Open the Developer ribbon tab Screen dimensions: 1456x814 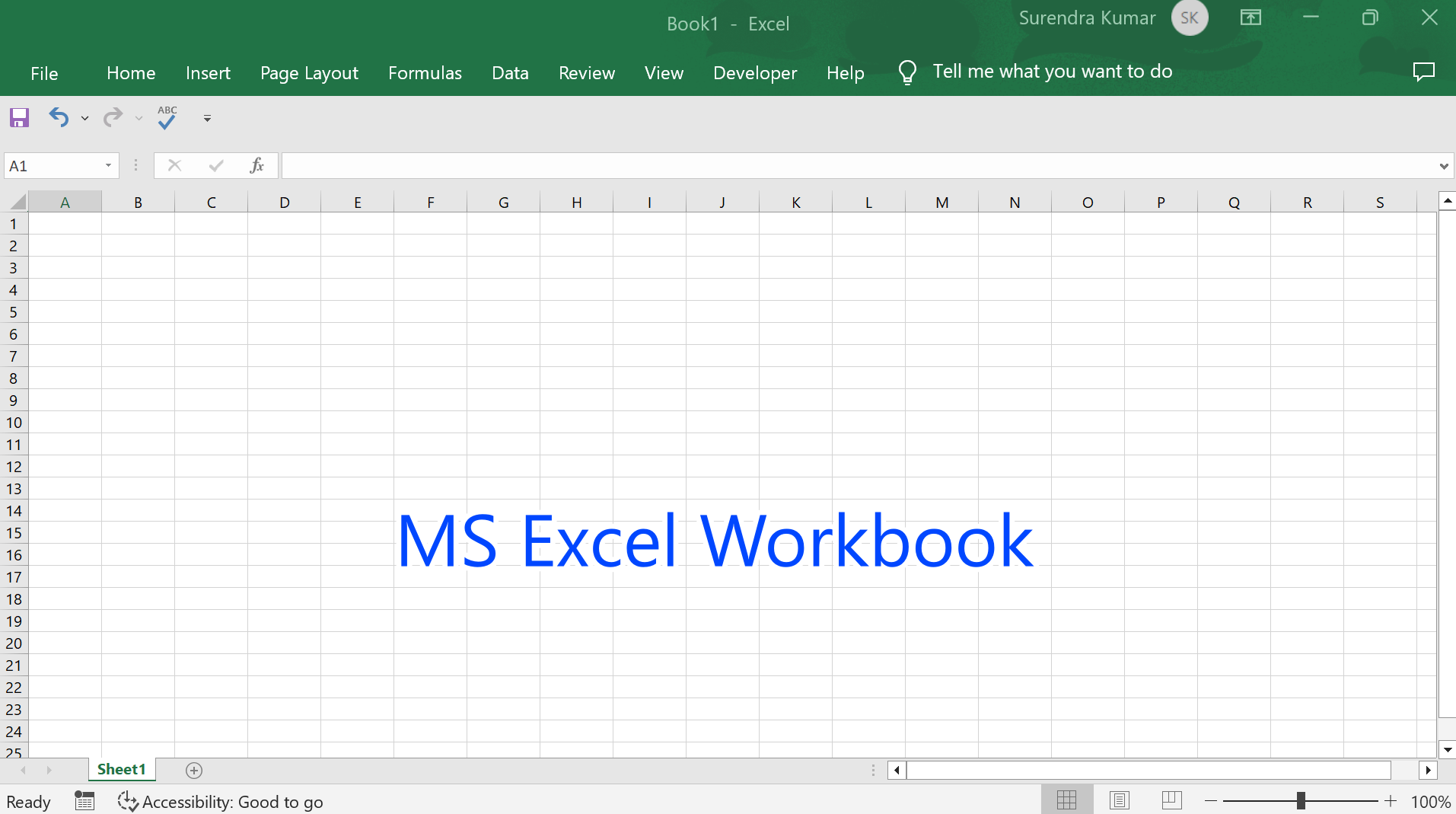tap(754, 73)
